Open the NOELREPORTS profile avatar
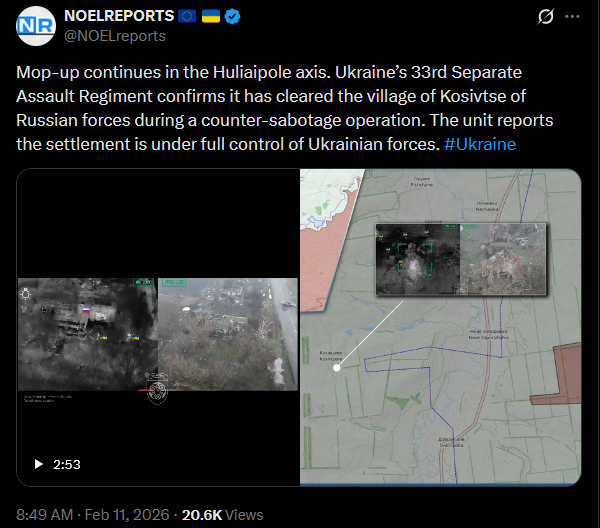600x528 pixels. (x=36, y=26)
